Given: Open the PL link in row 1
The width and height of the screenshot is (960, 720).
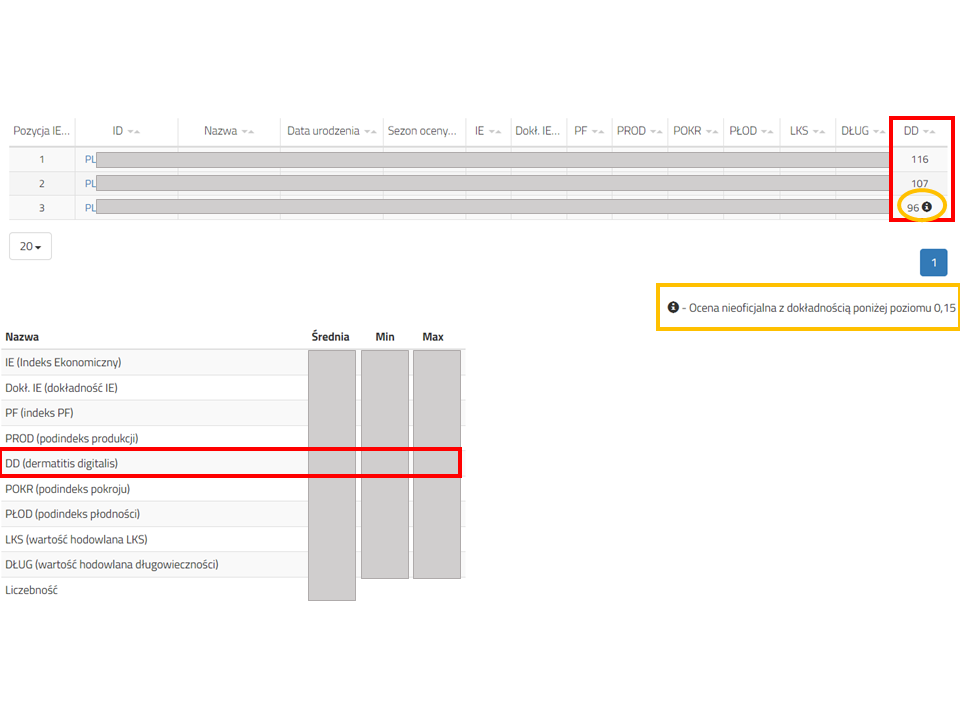Looking at the screenshot, I should 90,159.
